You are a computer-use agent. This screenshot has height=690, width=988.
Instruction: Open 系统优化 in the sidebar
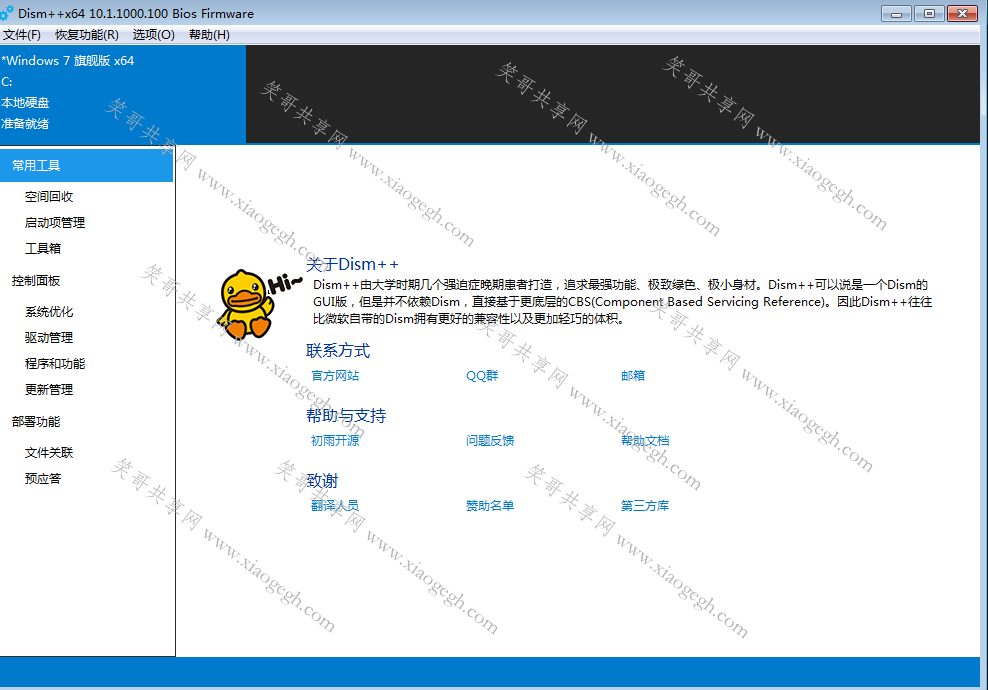tap(49, 311)
